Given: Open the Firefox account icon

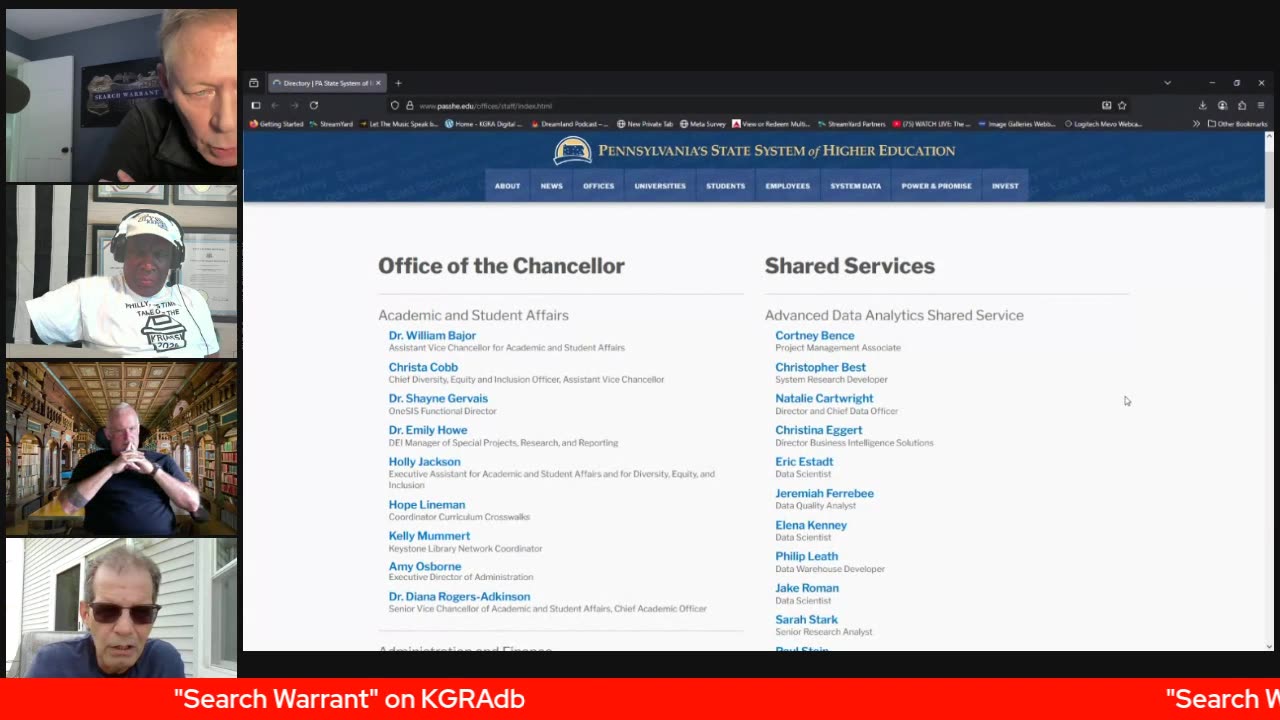Looking at the screenshot, I should pyautogui.click(x=1222, y=105).
